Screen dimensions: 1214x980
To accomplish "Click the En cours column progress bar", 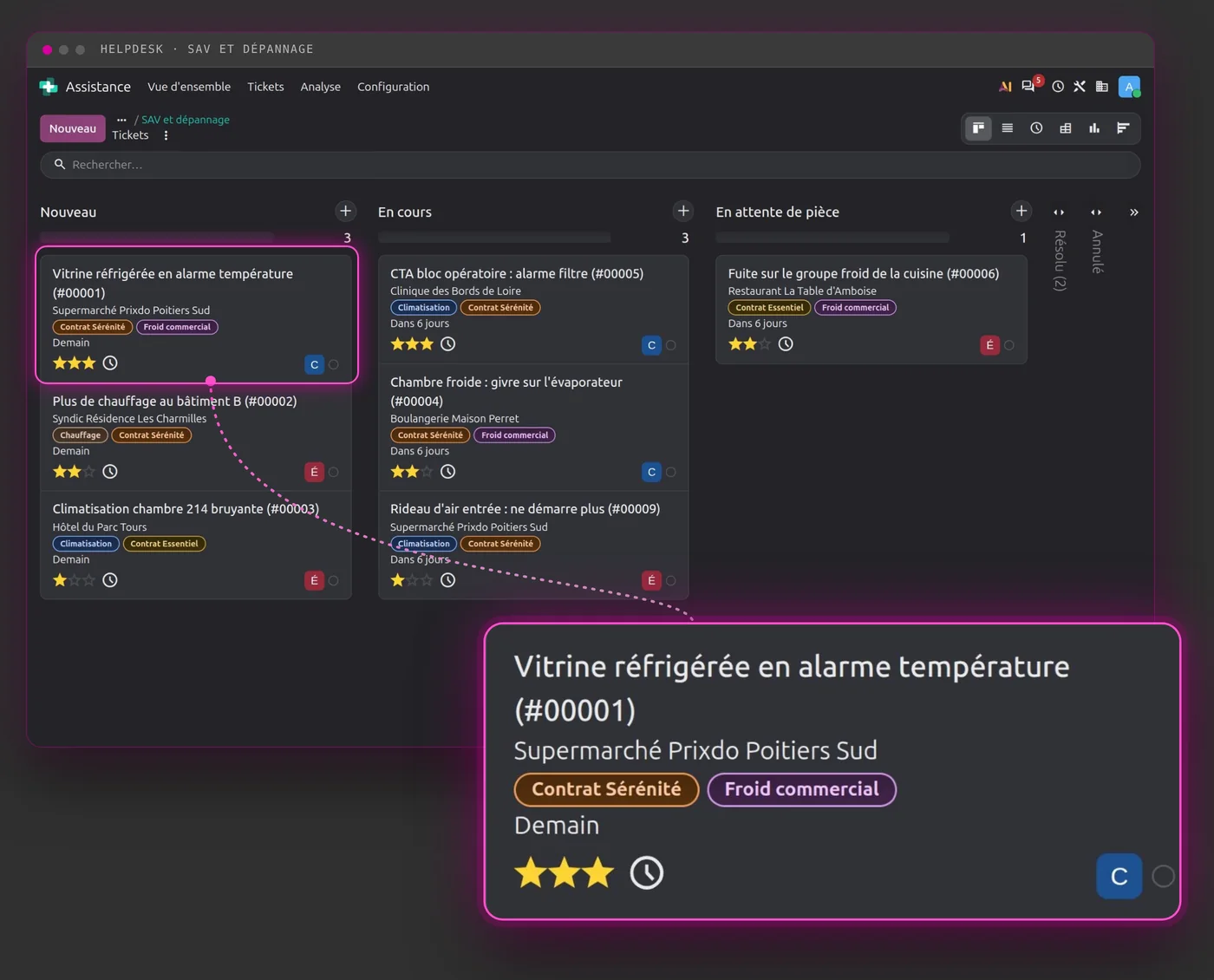I will (x=494, y=238).
